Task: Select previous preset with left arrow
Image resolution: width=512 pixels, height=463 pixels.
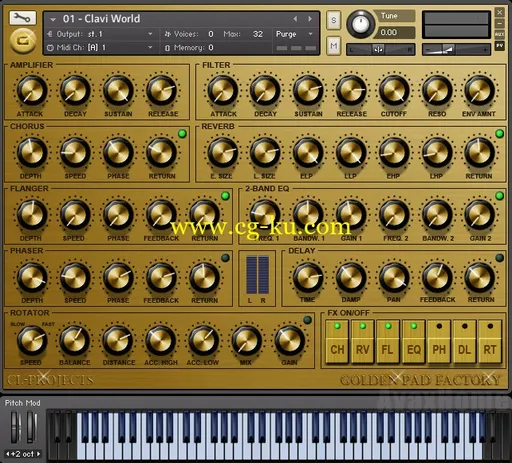Action: [x=295, y=19]
